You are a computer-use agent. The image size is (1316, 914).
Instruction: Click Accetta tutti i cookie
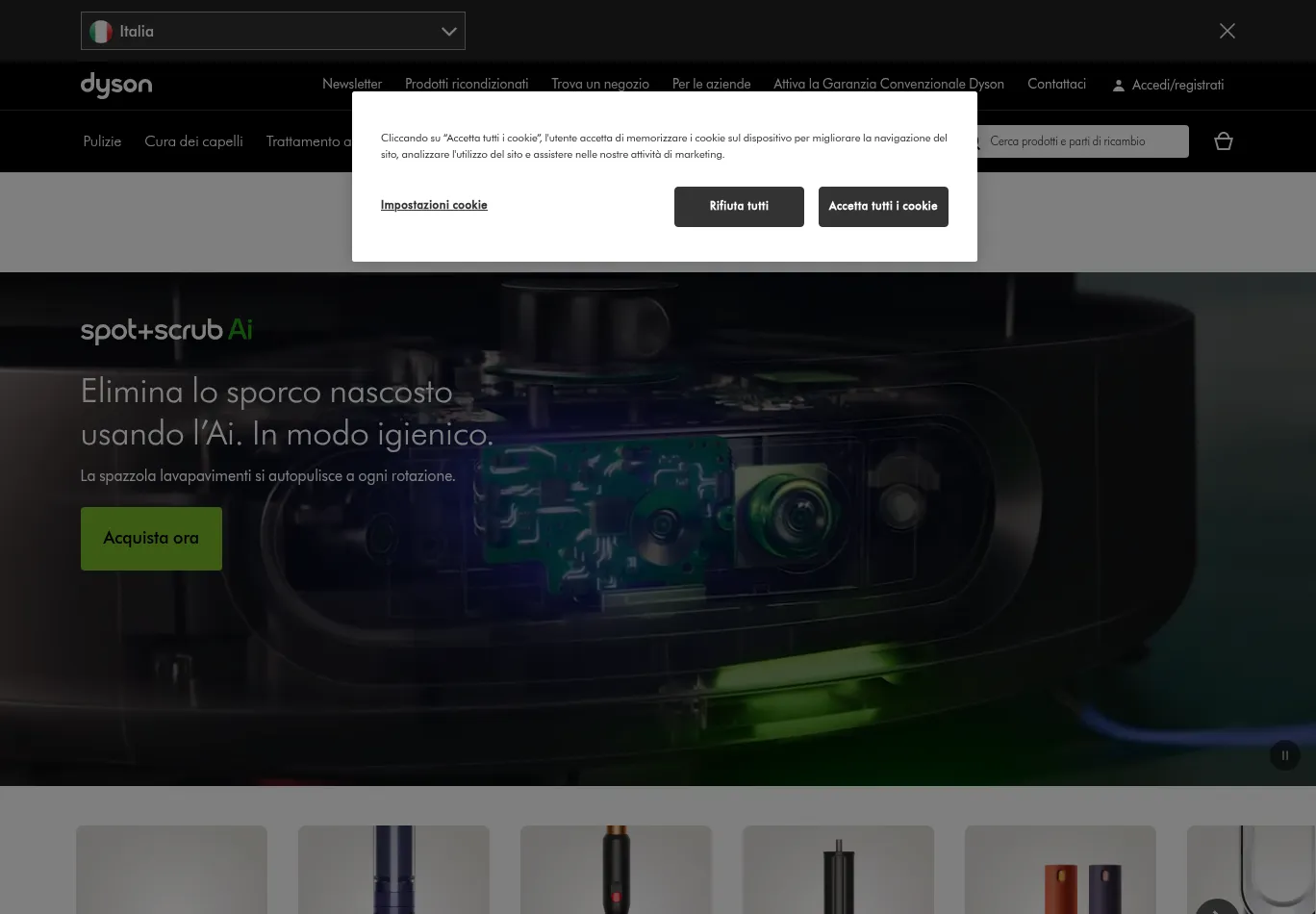883,207
